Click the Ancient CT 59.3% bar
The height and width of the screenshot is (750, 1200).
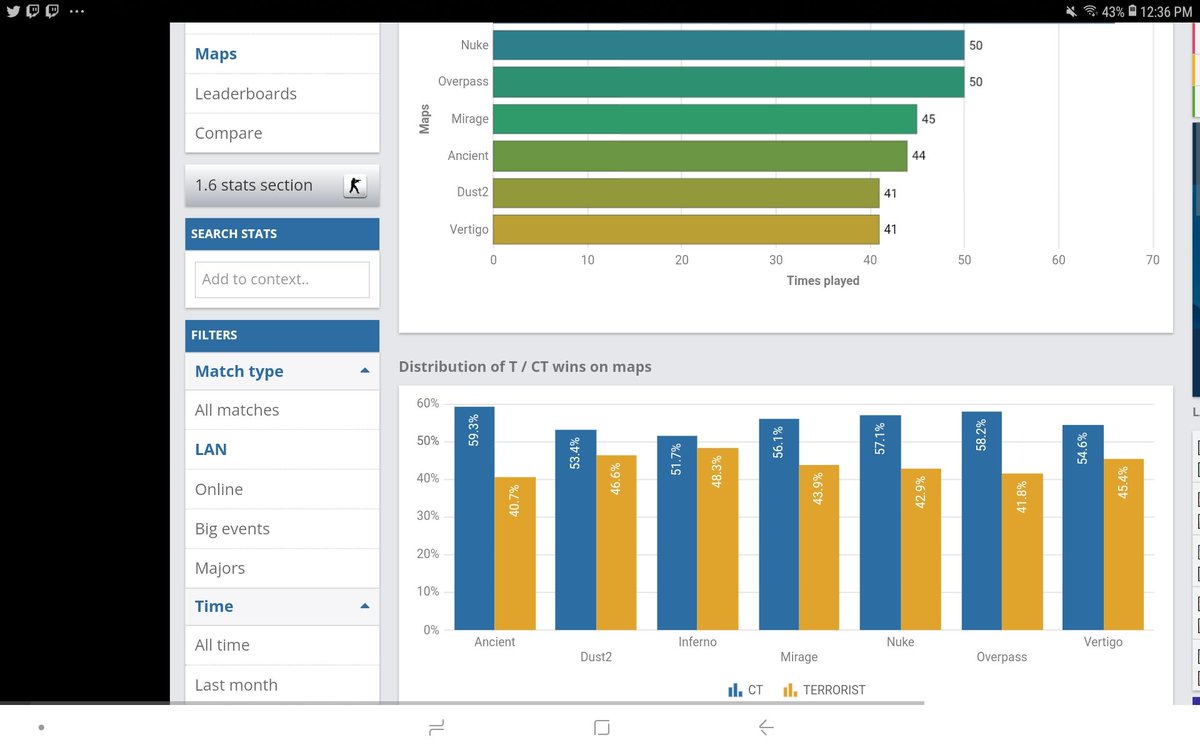coord(474,518)
